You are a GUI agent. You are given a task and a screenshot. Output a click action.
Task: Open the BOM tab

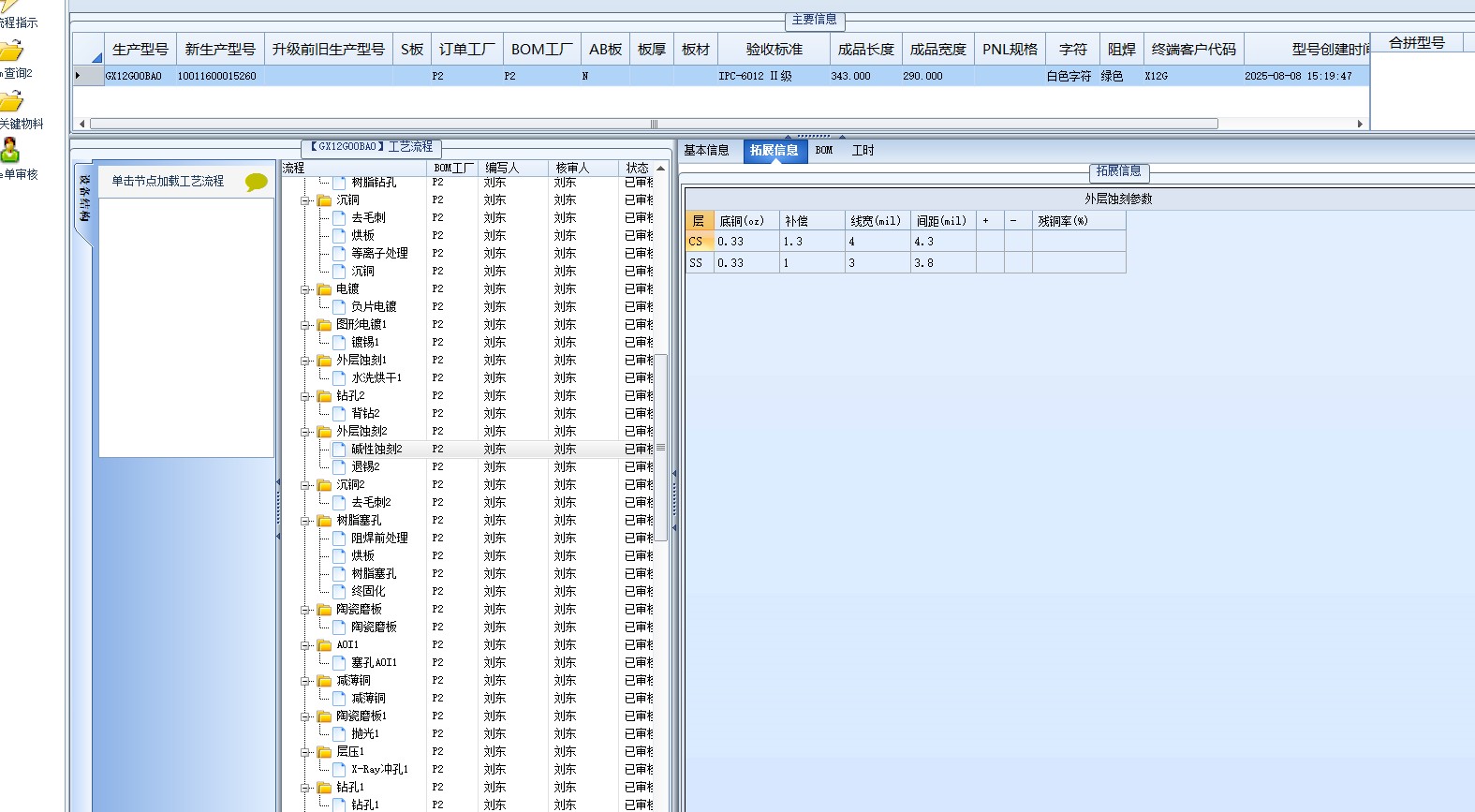pos(824,151)
